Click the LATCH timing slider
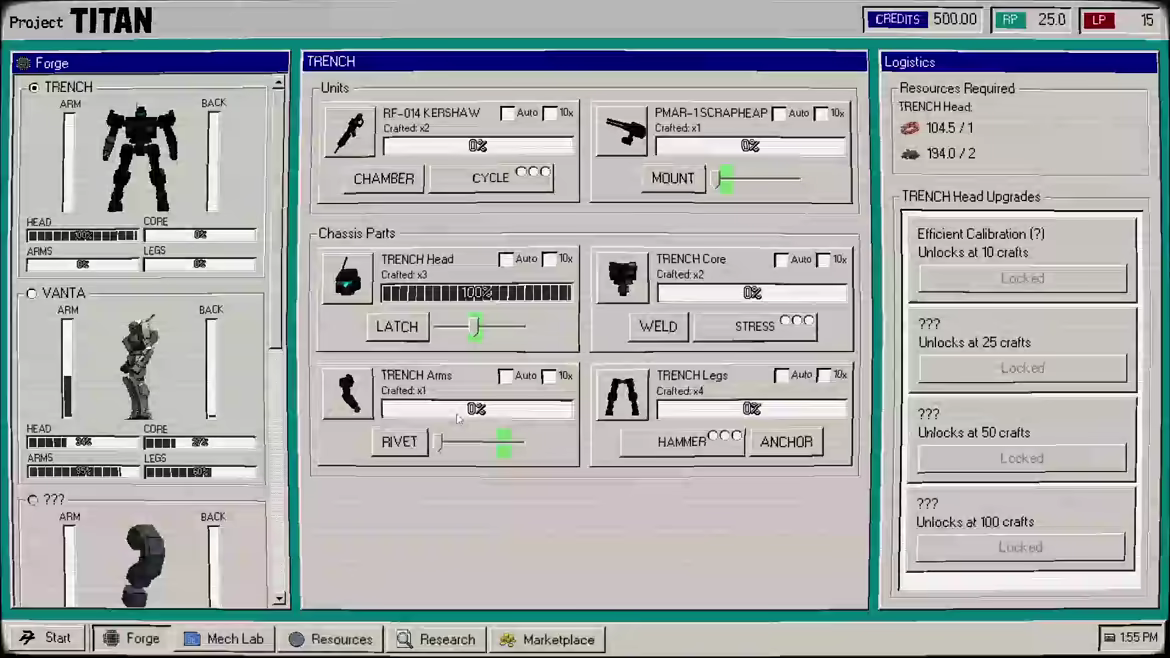This screenshot has width=1170, height=658. (x=480, y=326)
